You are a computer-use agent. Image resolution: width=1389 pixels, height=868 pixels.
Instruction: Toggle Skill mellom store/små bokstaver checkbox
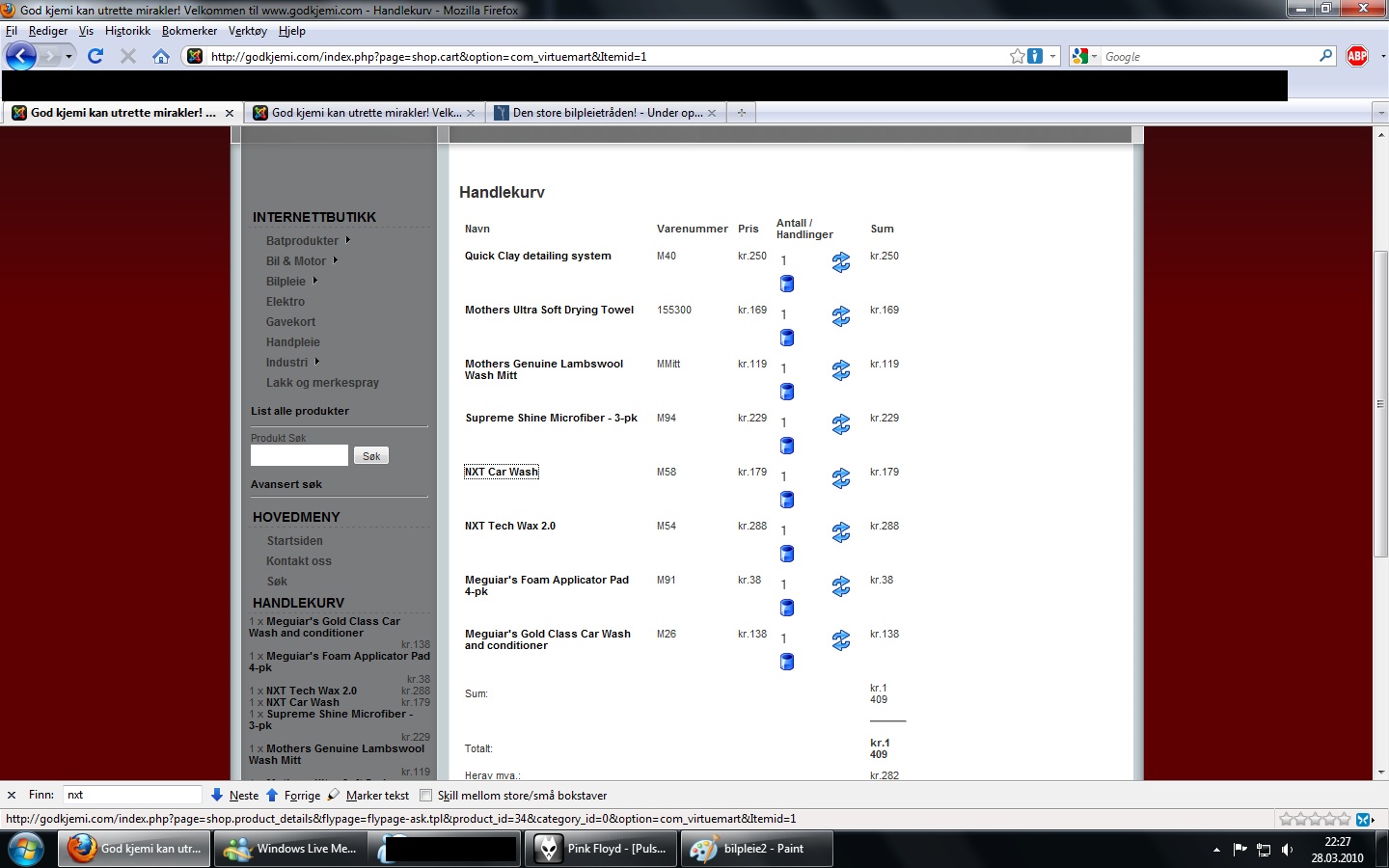(x=425, y=796)
